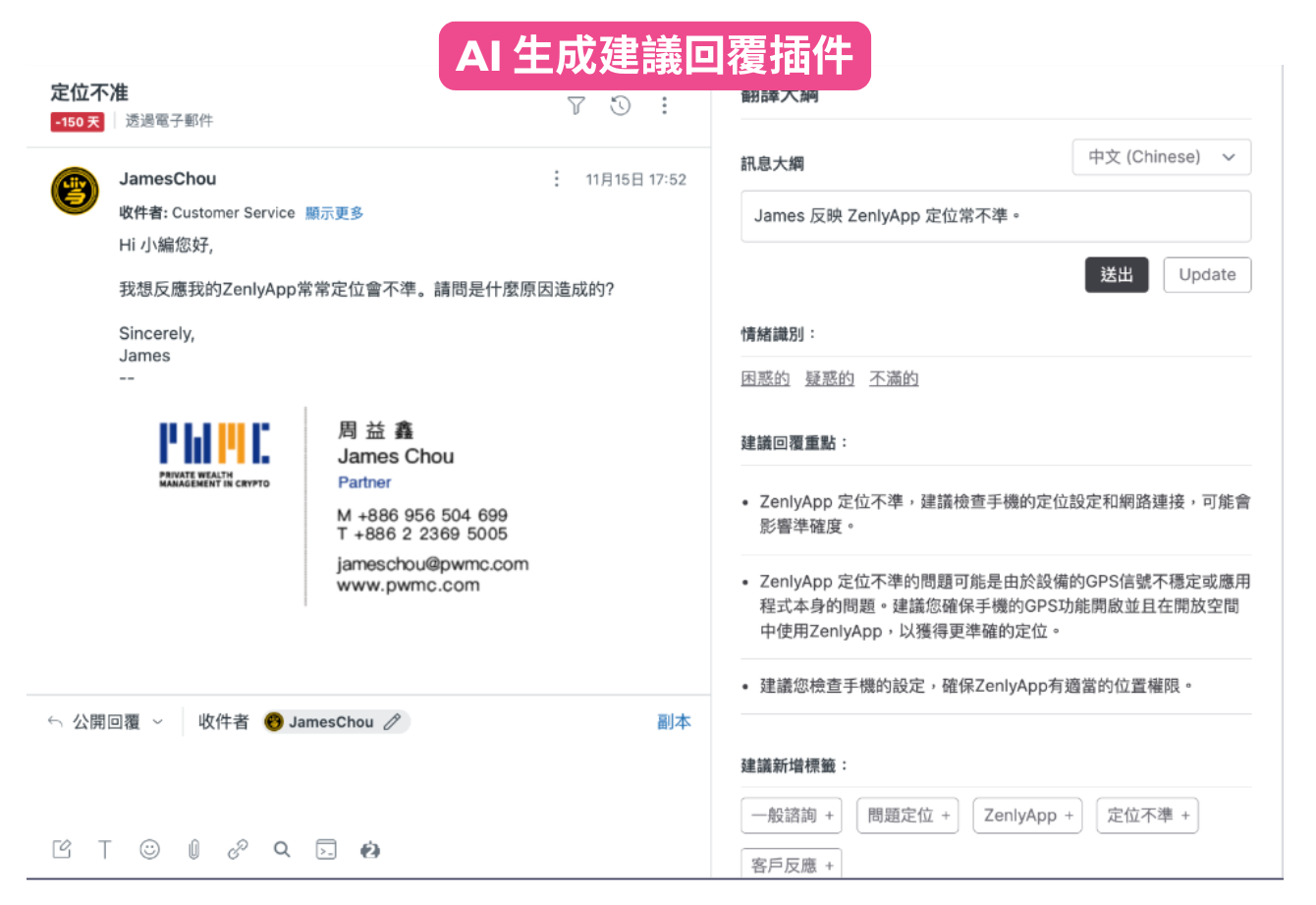Viewport: 1316px width, 905px height.
Task: Click JamesChou recipient chip
Action: (x=335, y=721)
